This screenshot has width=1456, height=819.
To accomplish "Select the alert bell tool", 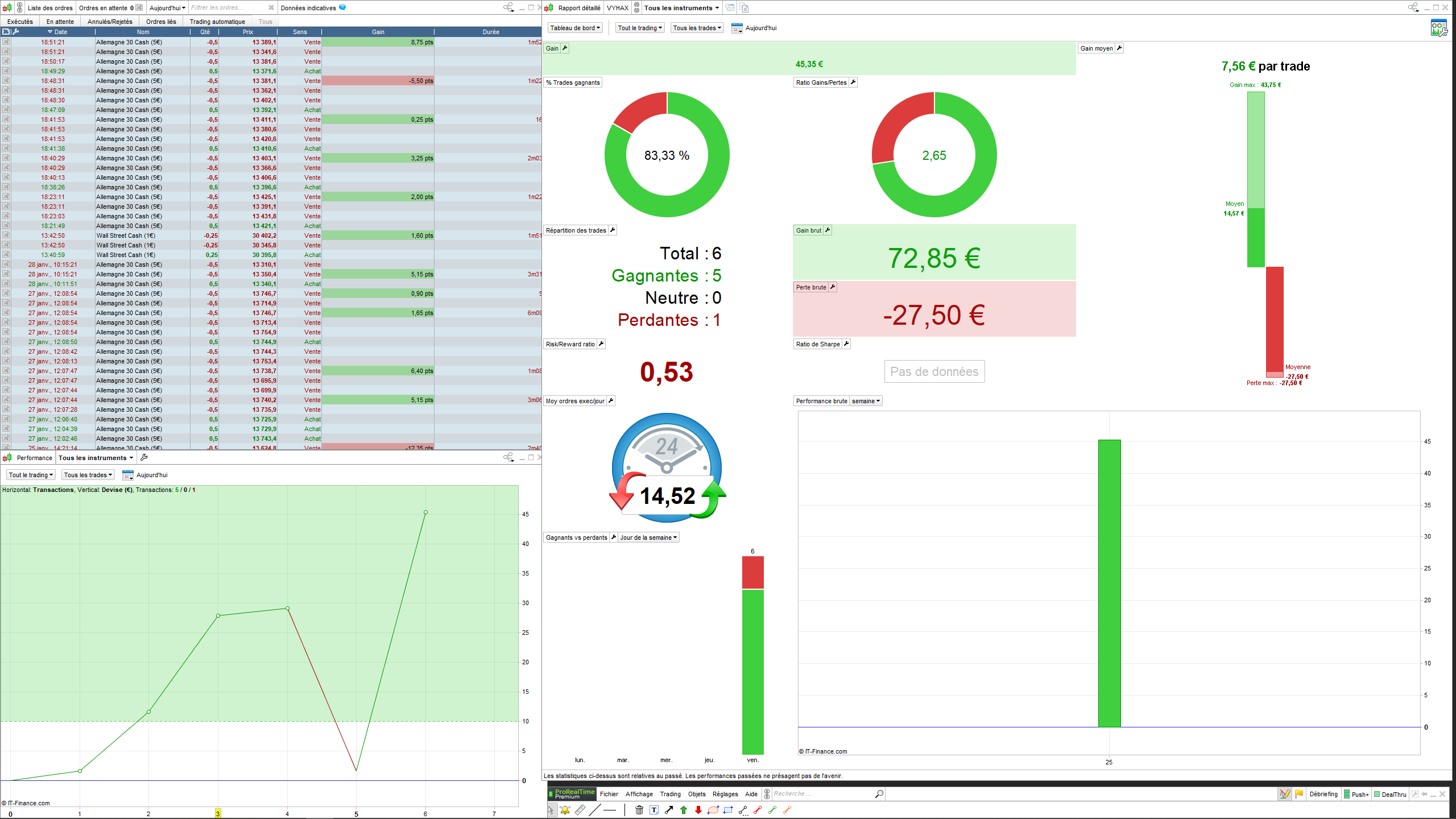I will [x=565, y=810].
